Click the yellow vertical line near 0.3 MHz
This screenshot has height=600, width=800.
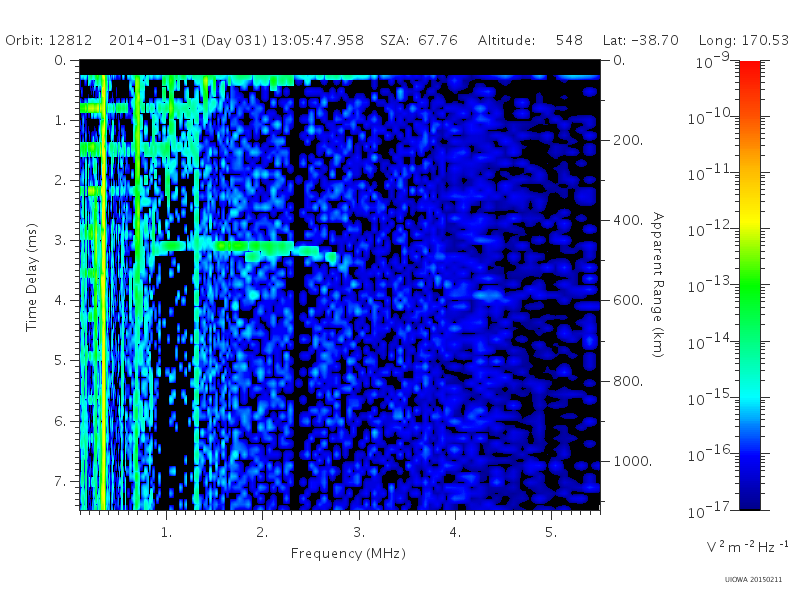coord(104,291)
